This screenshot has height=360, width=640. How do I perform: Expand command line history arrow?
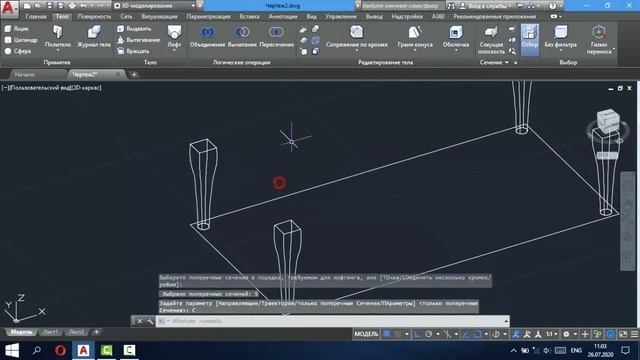point(506,321)
